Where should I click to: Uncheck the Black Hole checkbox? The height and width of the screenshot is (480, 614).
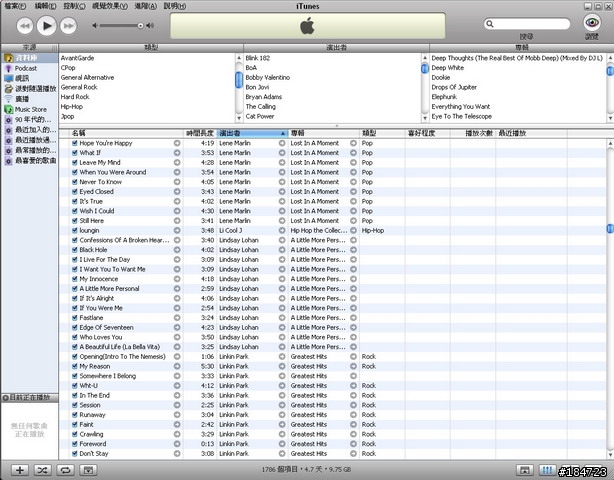[74, 250]
